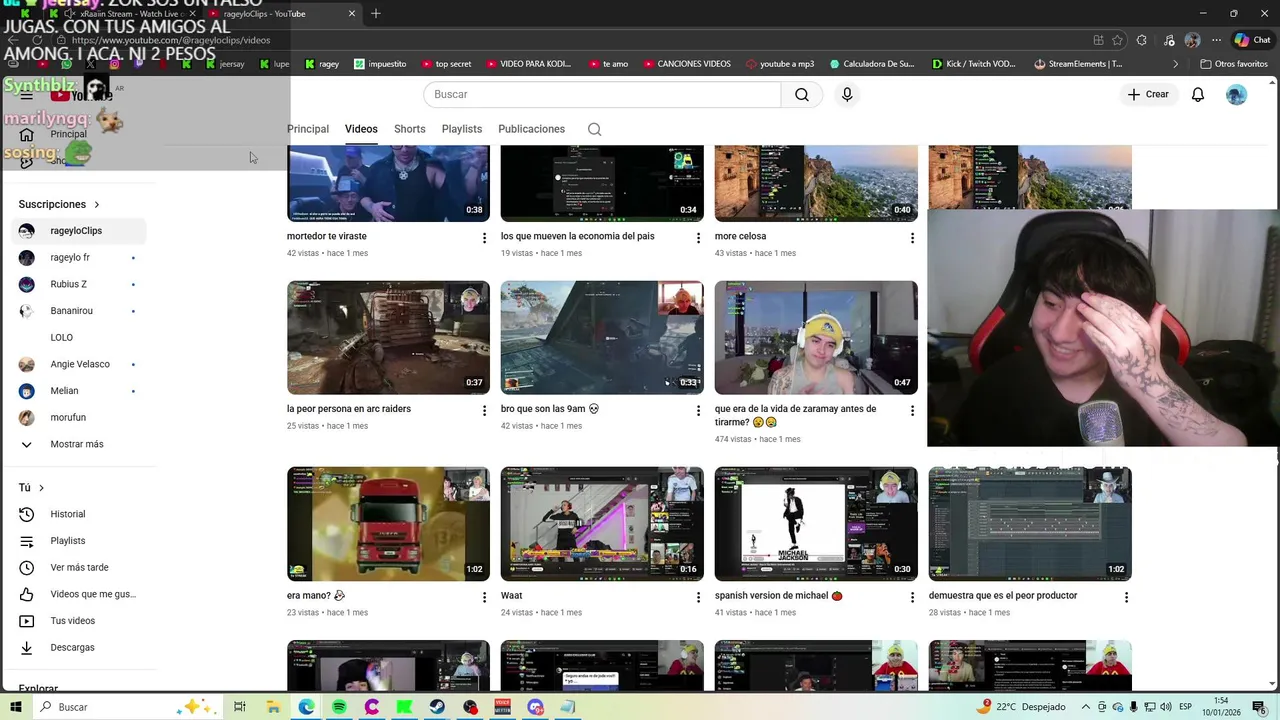The height and width of the screenshot is (720, 1280).
Task: Open the taskbar clock showing 1:54
Action: coord(1222,707)
